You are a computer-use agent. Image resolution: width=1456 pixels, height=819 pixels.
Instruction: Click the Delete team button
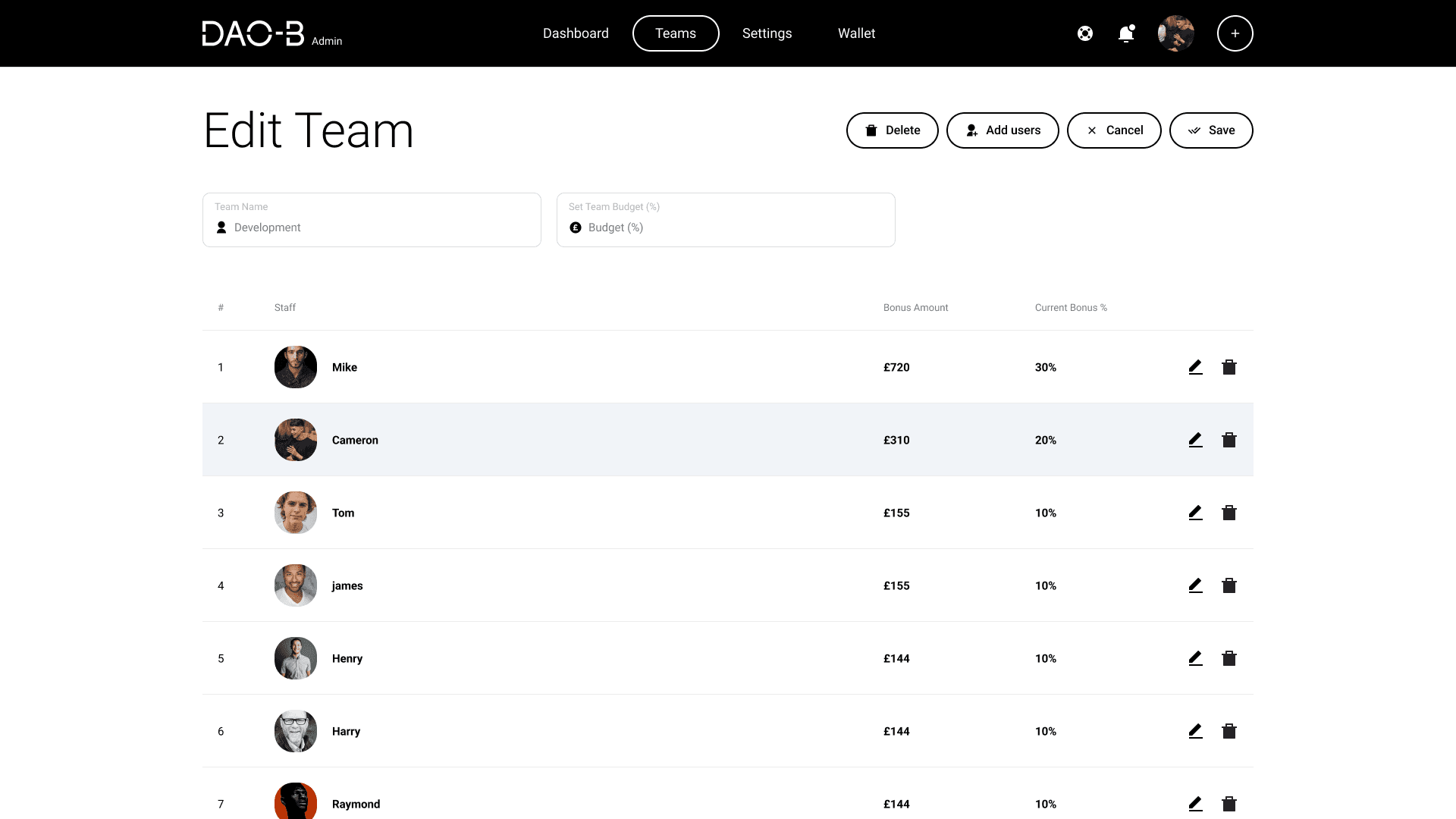click(893, 130)
